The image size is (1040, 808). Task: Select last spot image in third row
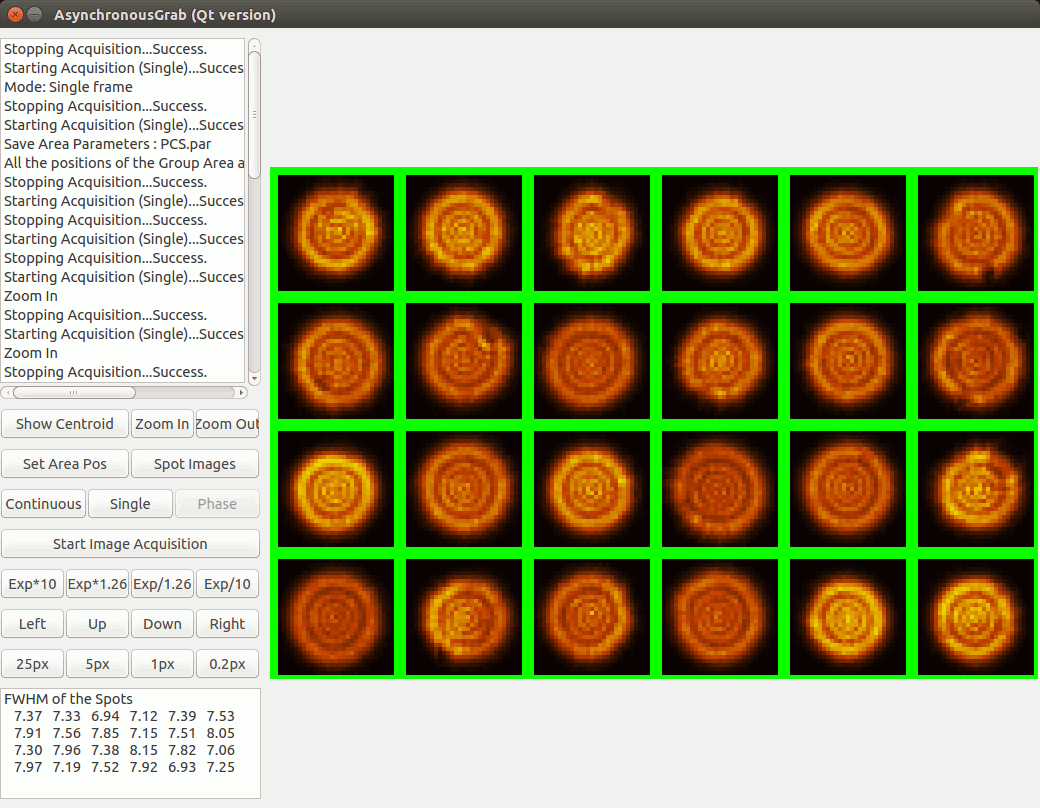[x=976, y=489]
